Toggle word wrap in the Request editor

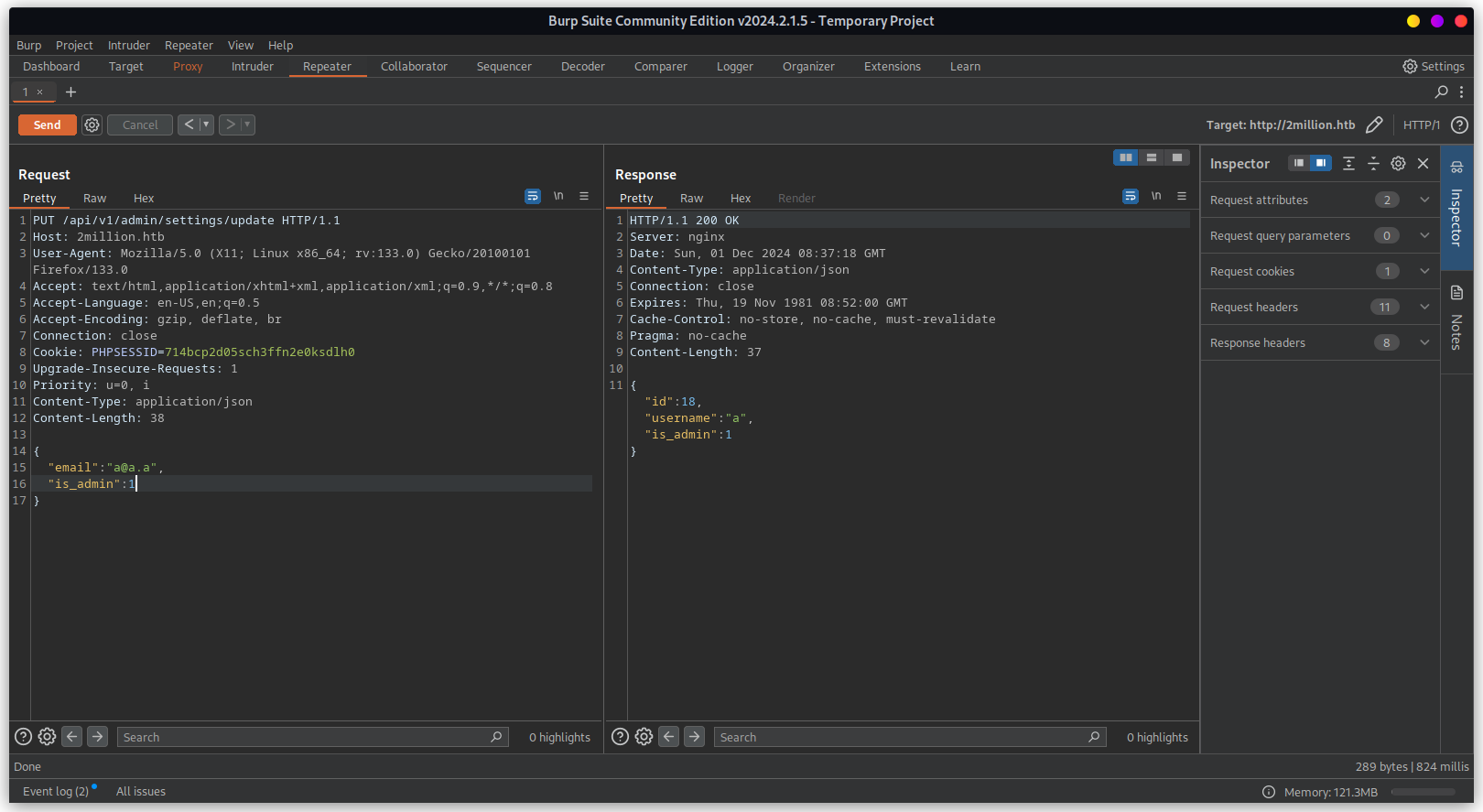pos(533,196)
